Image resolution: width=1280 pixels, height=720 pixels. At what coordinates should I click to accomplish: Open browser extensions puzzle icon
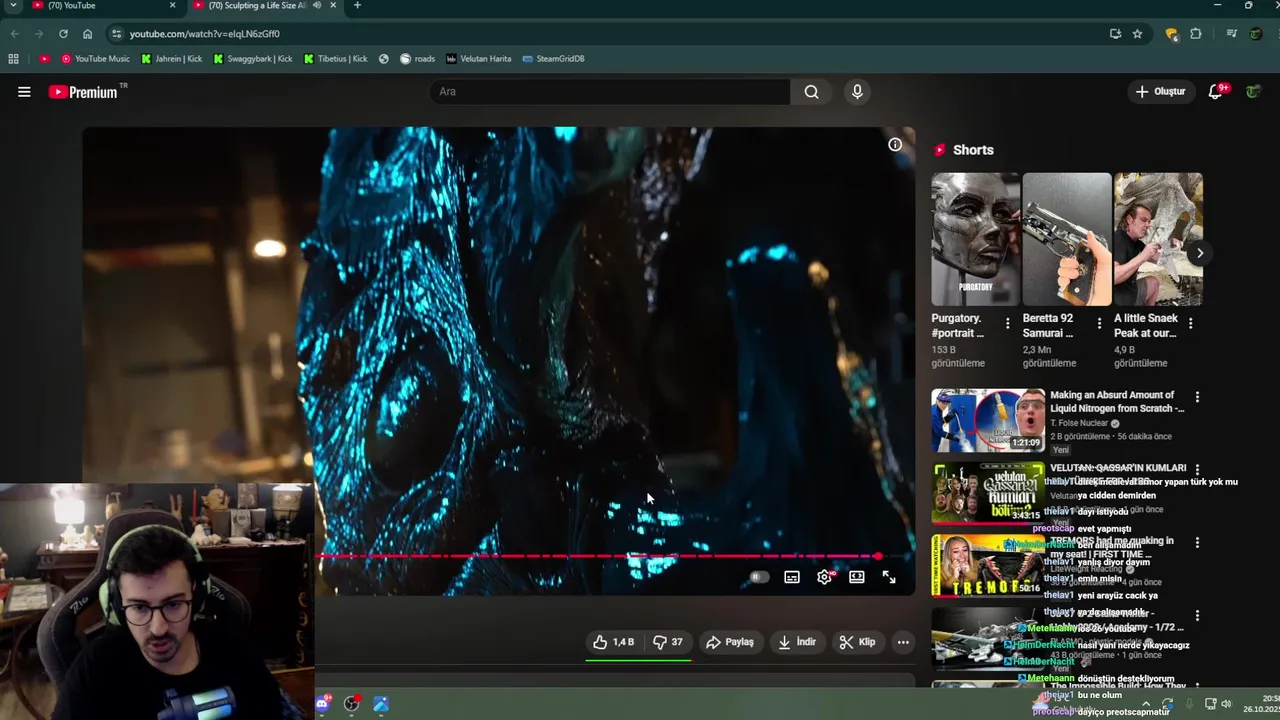point(1196,34)
